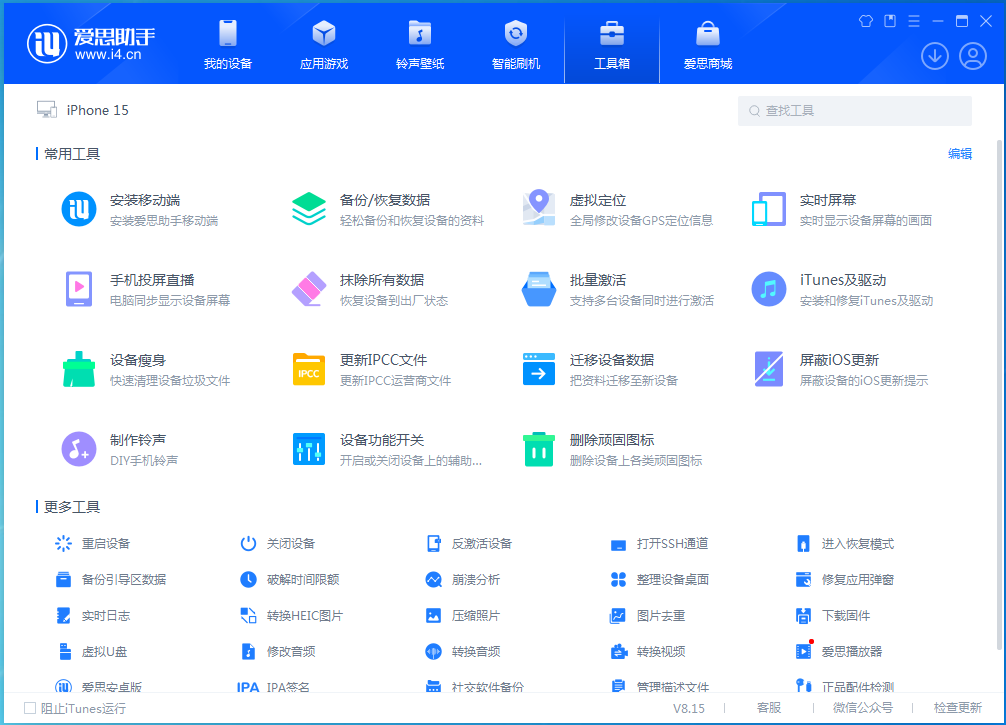Select the 工具箱 tab
Screen dimensions: 1006x725
point(612,44)
